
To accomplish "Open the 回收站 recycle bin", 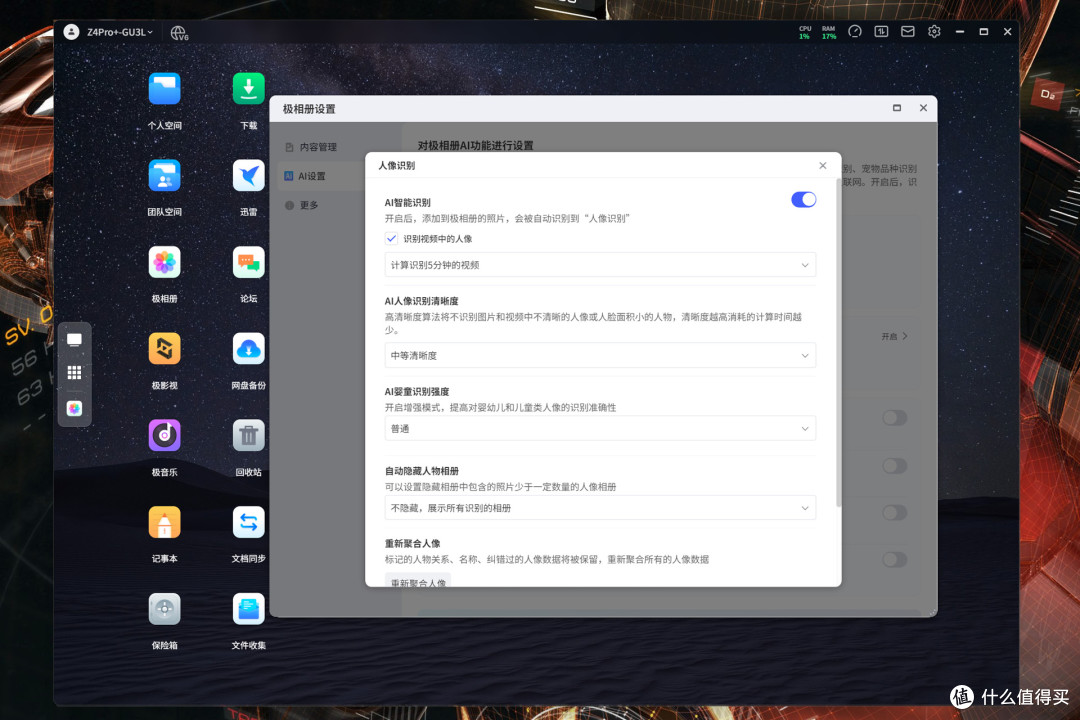I will pos(249,436).
